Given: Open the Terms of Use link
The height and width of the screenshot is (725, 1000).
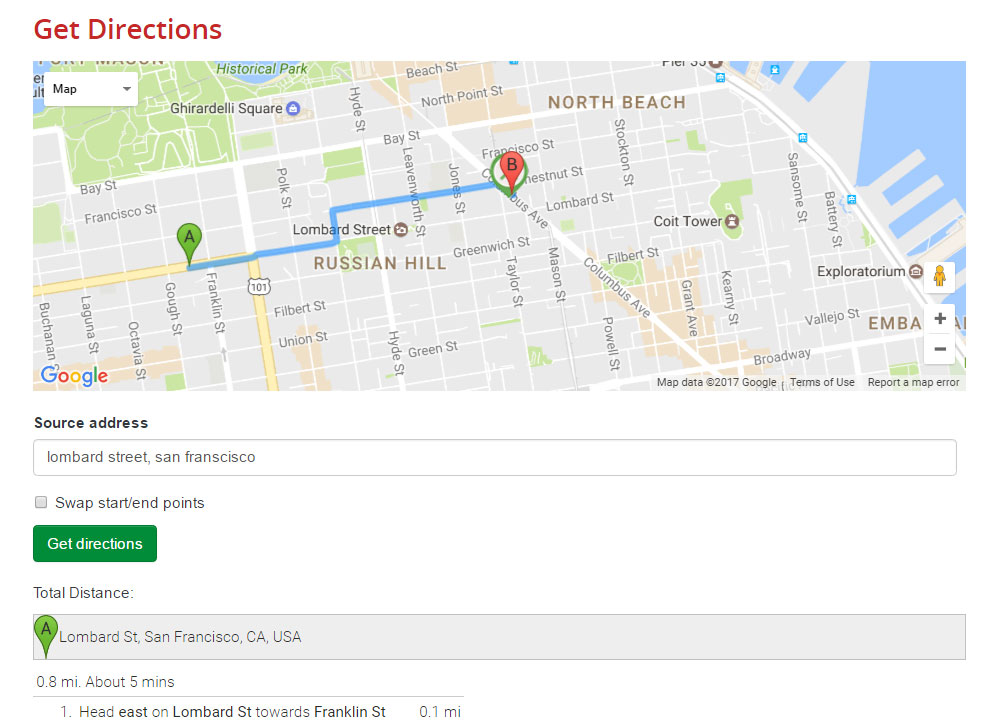Looking at the screenshot, I should click(822, 382).
